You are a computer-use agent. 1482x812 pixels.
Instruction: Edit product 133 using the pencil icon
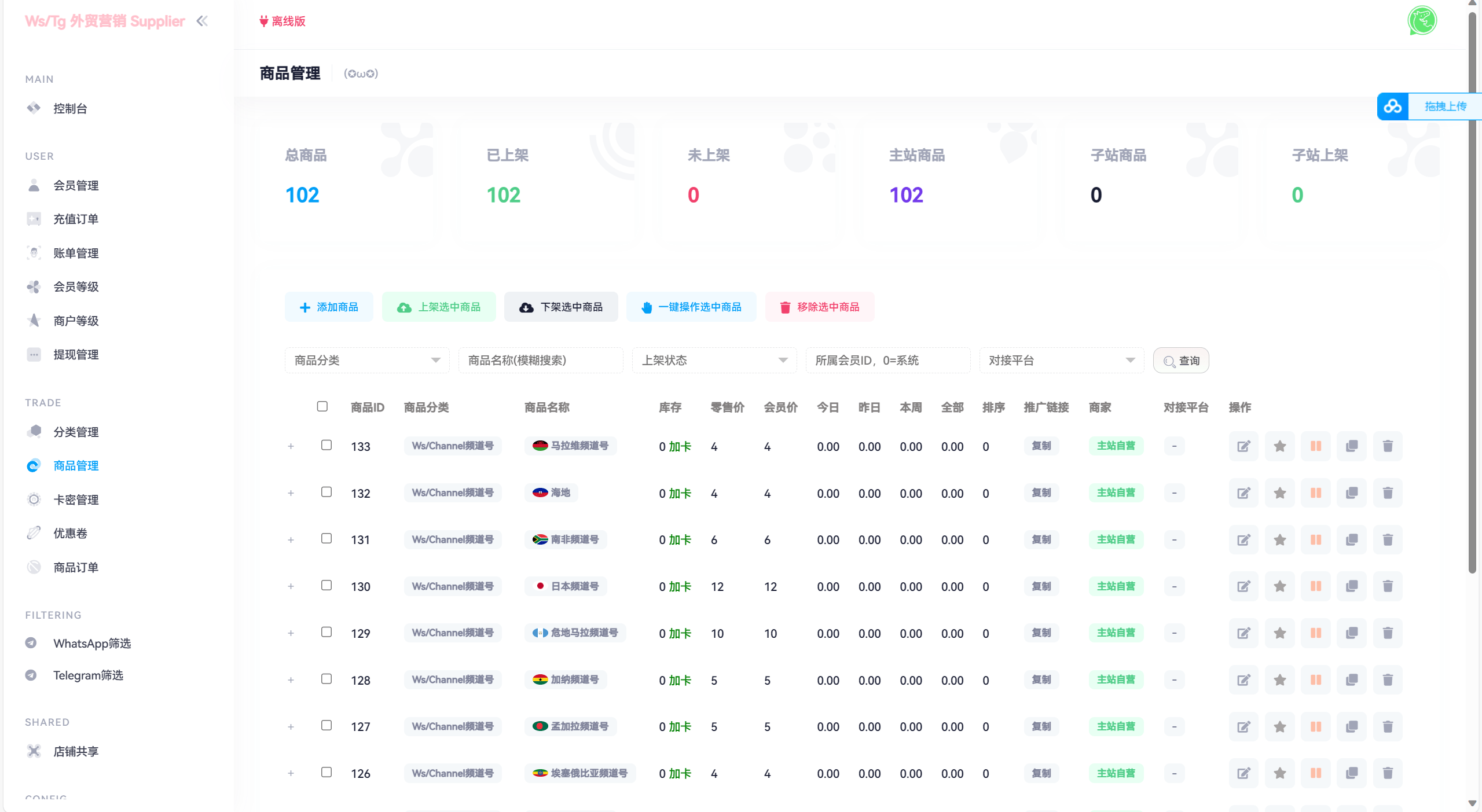1243,446
